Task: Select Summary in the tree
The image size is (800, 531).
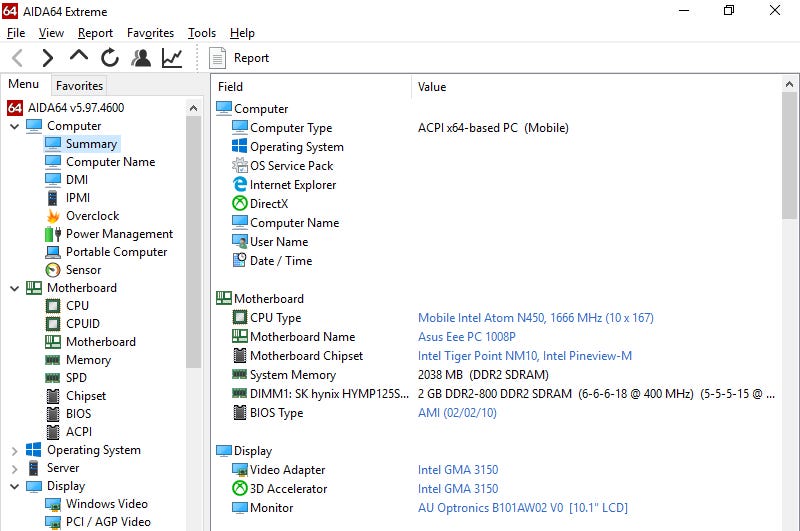Action: [x=82, y=144]
